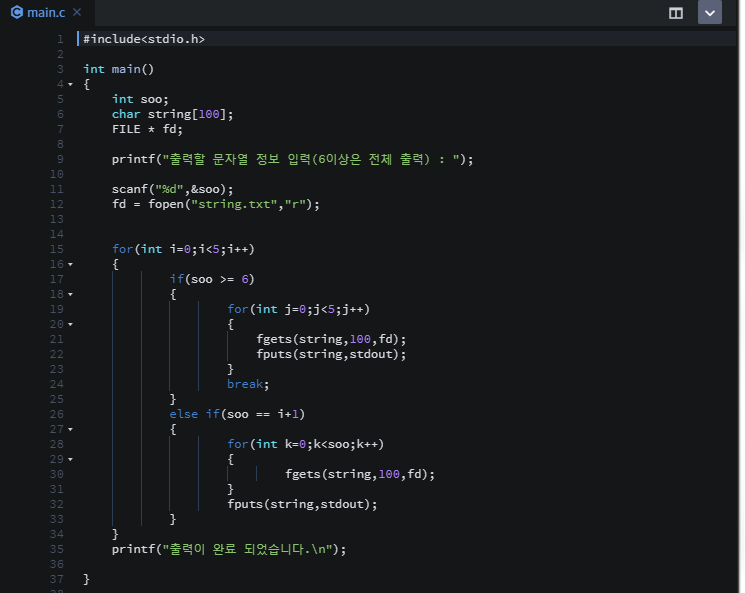Click 'for(int i=0;i<5;i++)' on line 15

(183, 249)
